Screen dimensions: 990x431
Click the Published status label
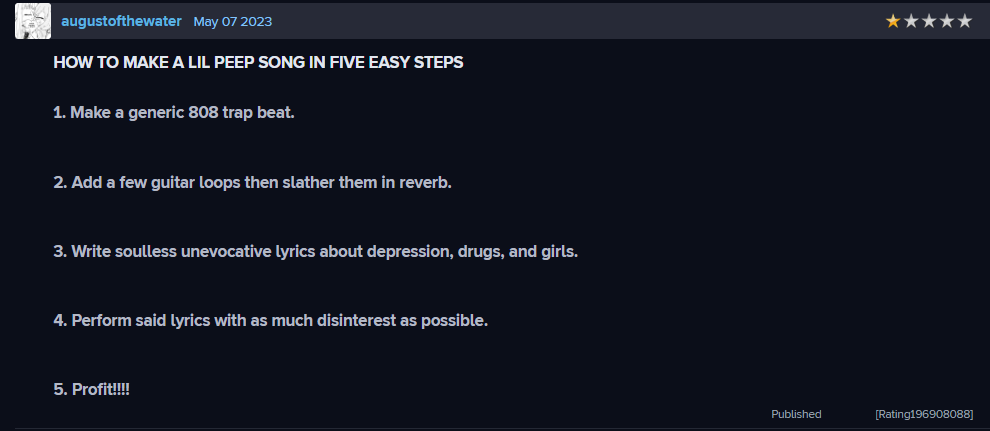tap(796, 414)
